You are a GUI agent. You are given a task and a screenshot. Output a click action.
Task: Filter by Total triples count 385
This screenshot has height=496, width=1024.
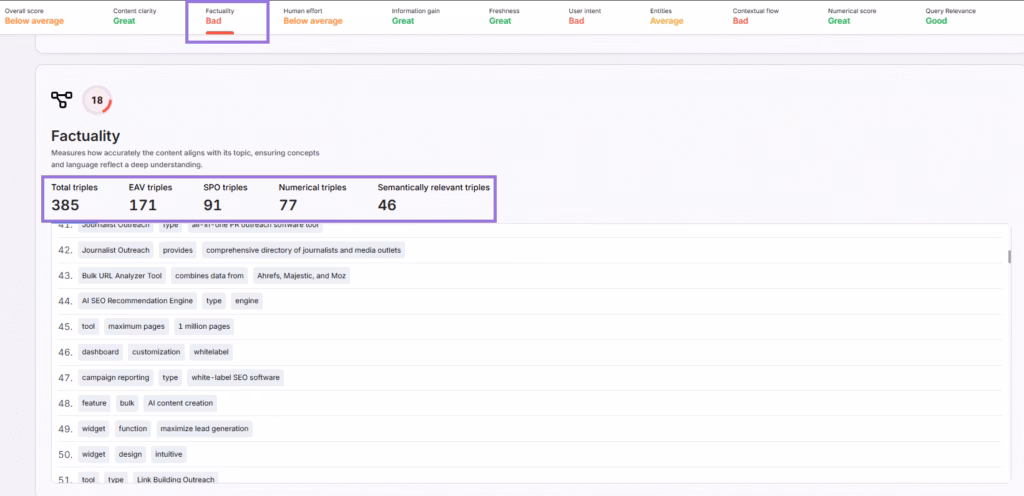click(74, 198)
